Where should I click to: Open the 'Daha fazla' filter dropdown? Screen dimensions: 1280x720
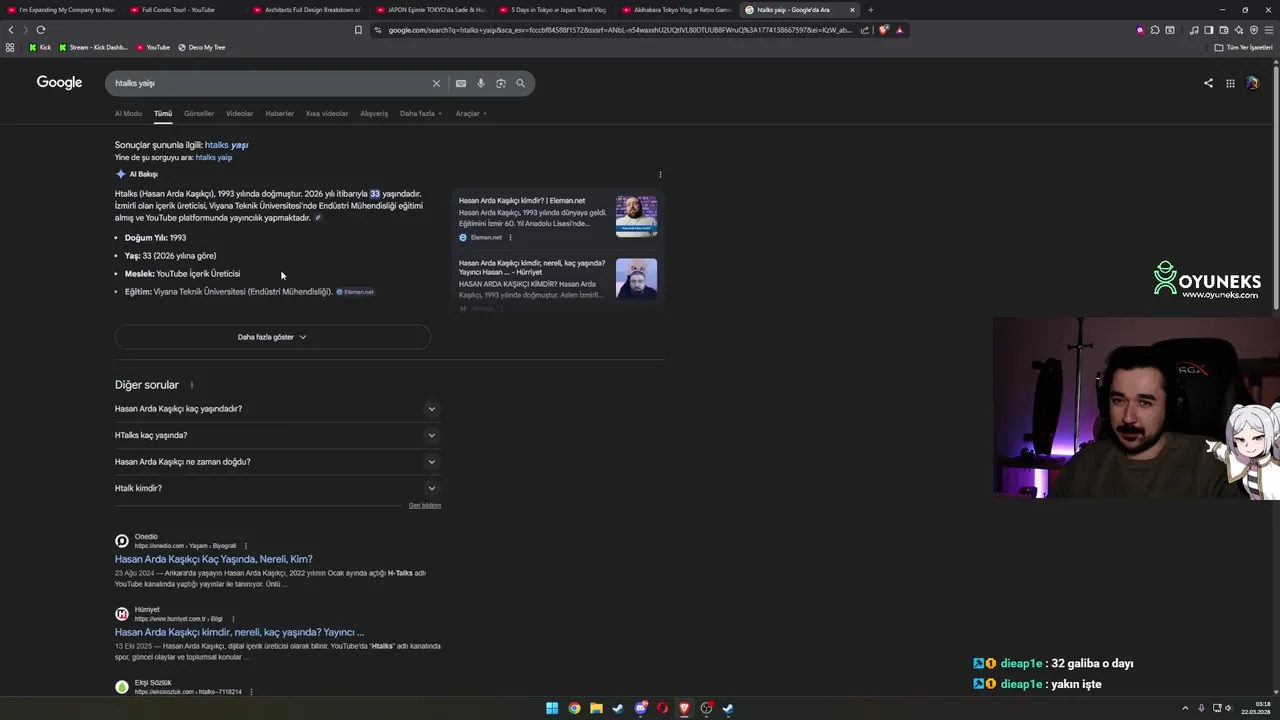click(421, 113)
